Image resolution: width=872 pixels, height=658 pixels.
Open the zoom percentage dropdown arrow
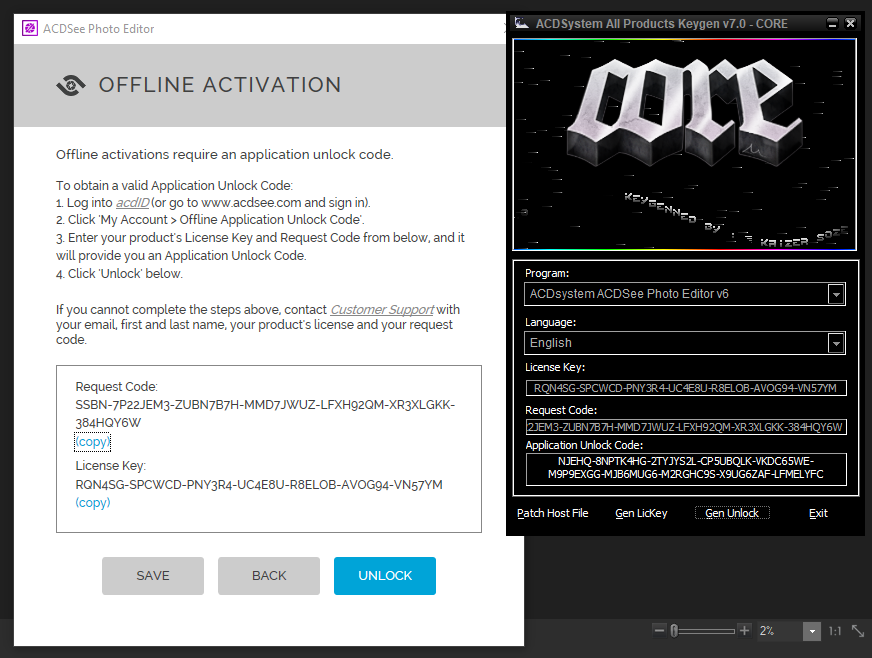click(812, 631)
